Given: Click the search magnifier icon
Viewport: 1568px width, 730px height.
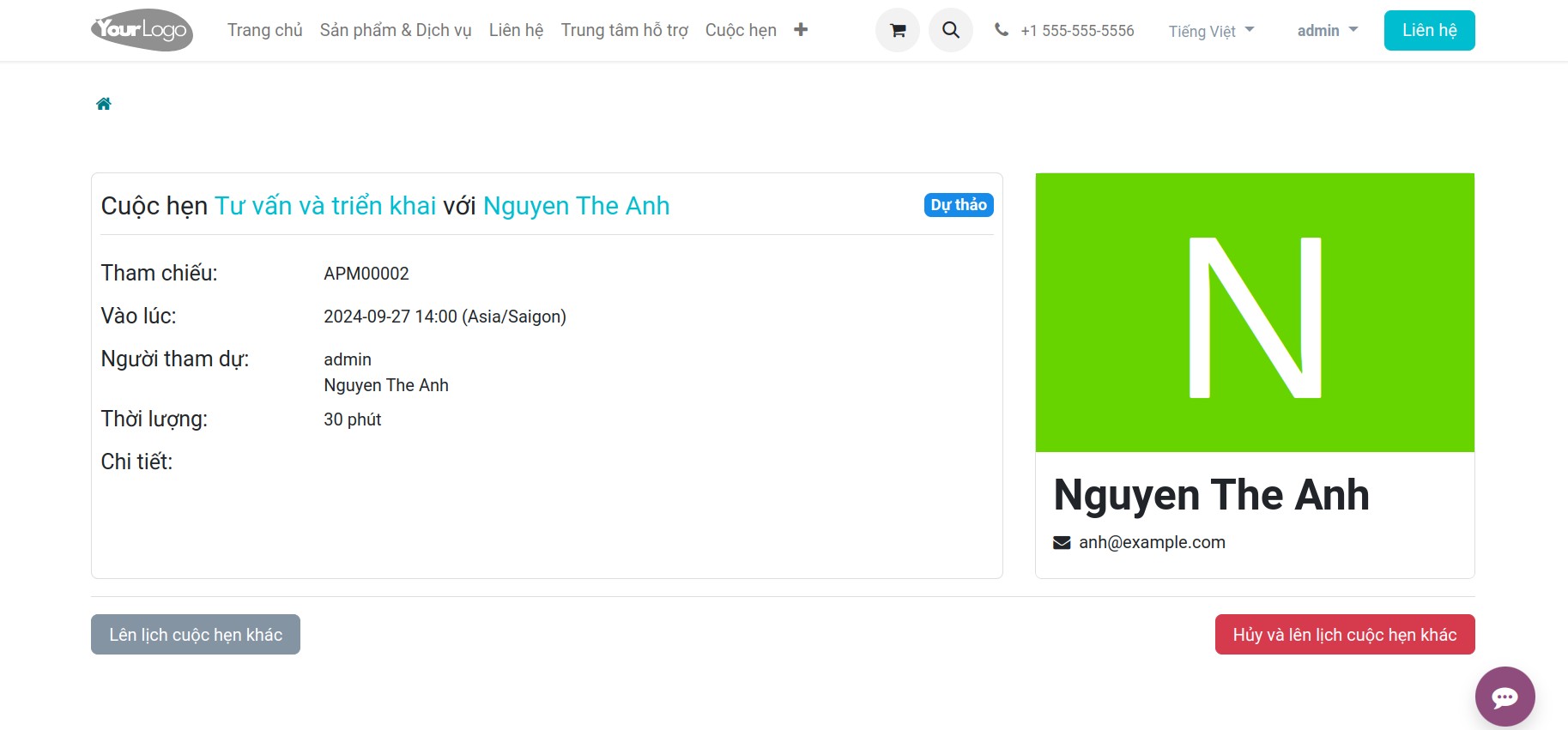Looking at the screenshot, I should pyautogui.click(x=951, y=30).
